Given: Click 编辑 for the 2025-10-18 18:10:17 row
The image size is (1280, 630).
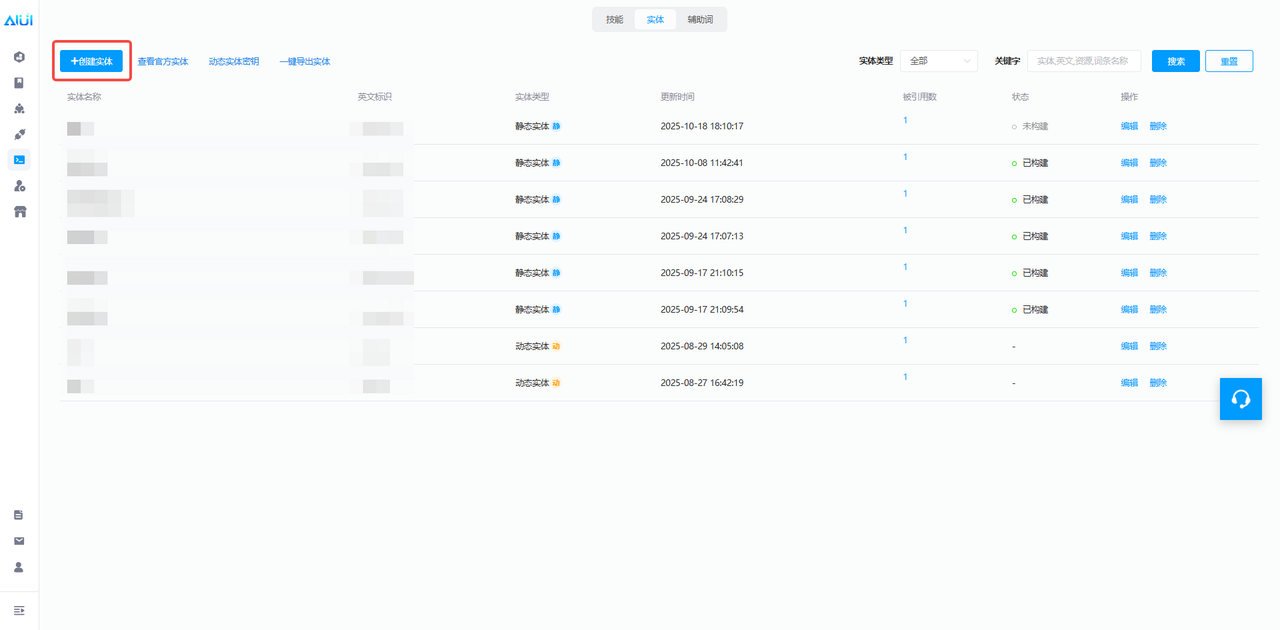Looking at the screenshot, I should point(1129,127).
